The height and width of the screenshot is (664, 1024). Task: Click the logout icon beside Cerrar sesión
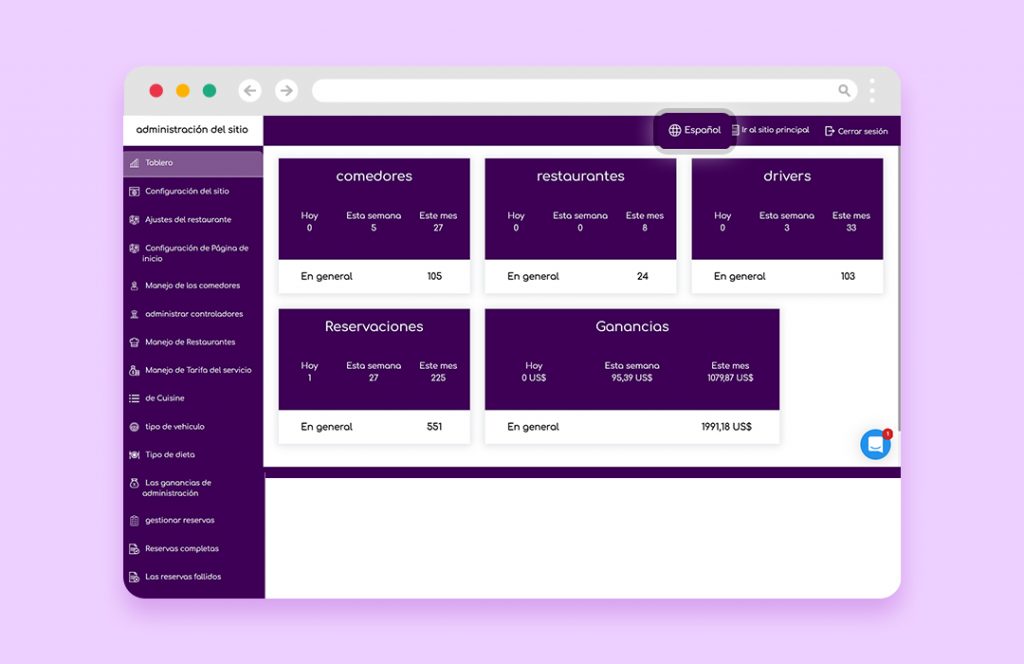pos(829,131)
